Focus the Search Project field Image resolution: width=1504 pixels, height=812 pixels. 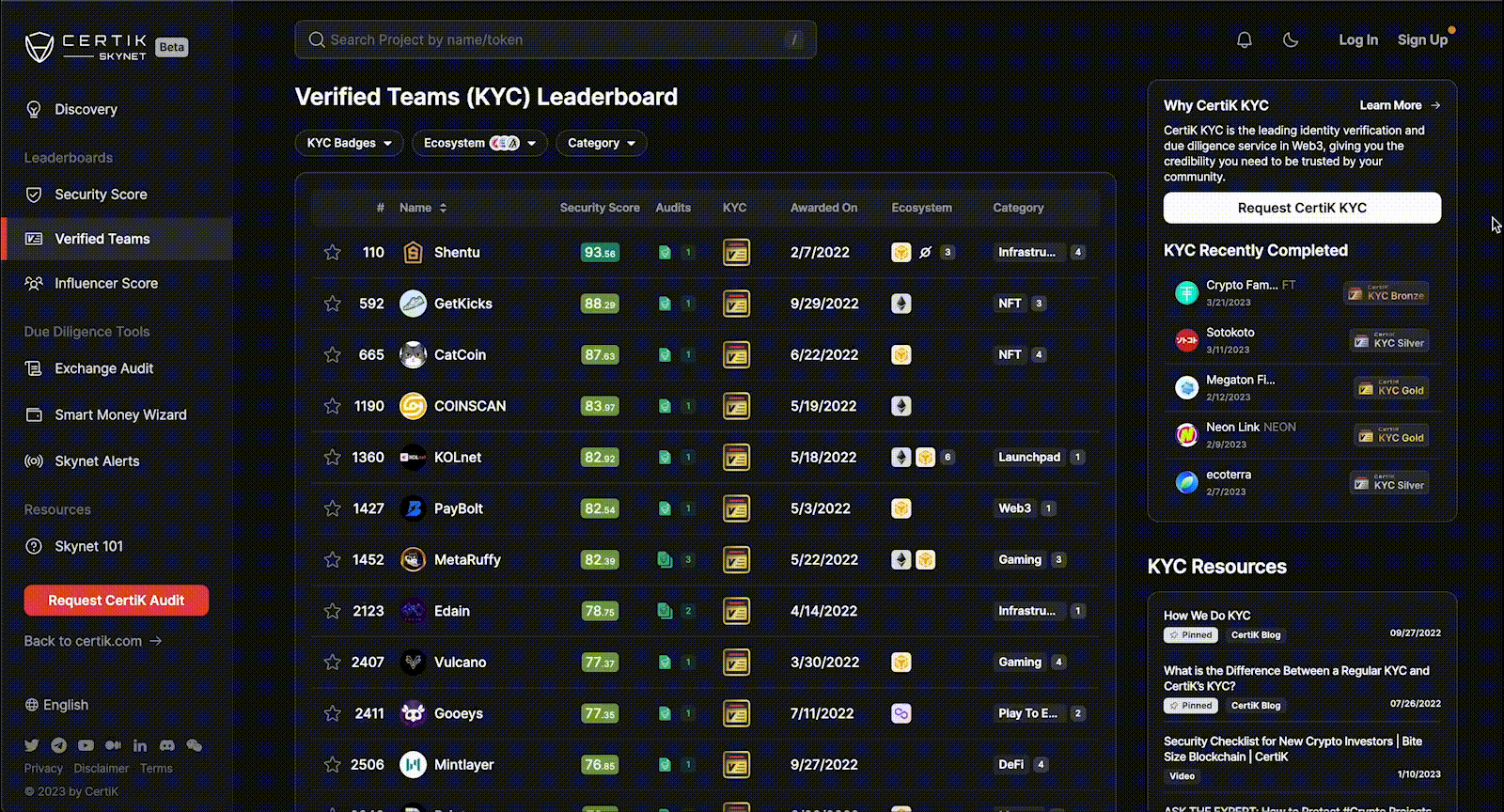pyautogui.click(x=556, y=39)
